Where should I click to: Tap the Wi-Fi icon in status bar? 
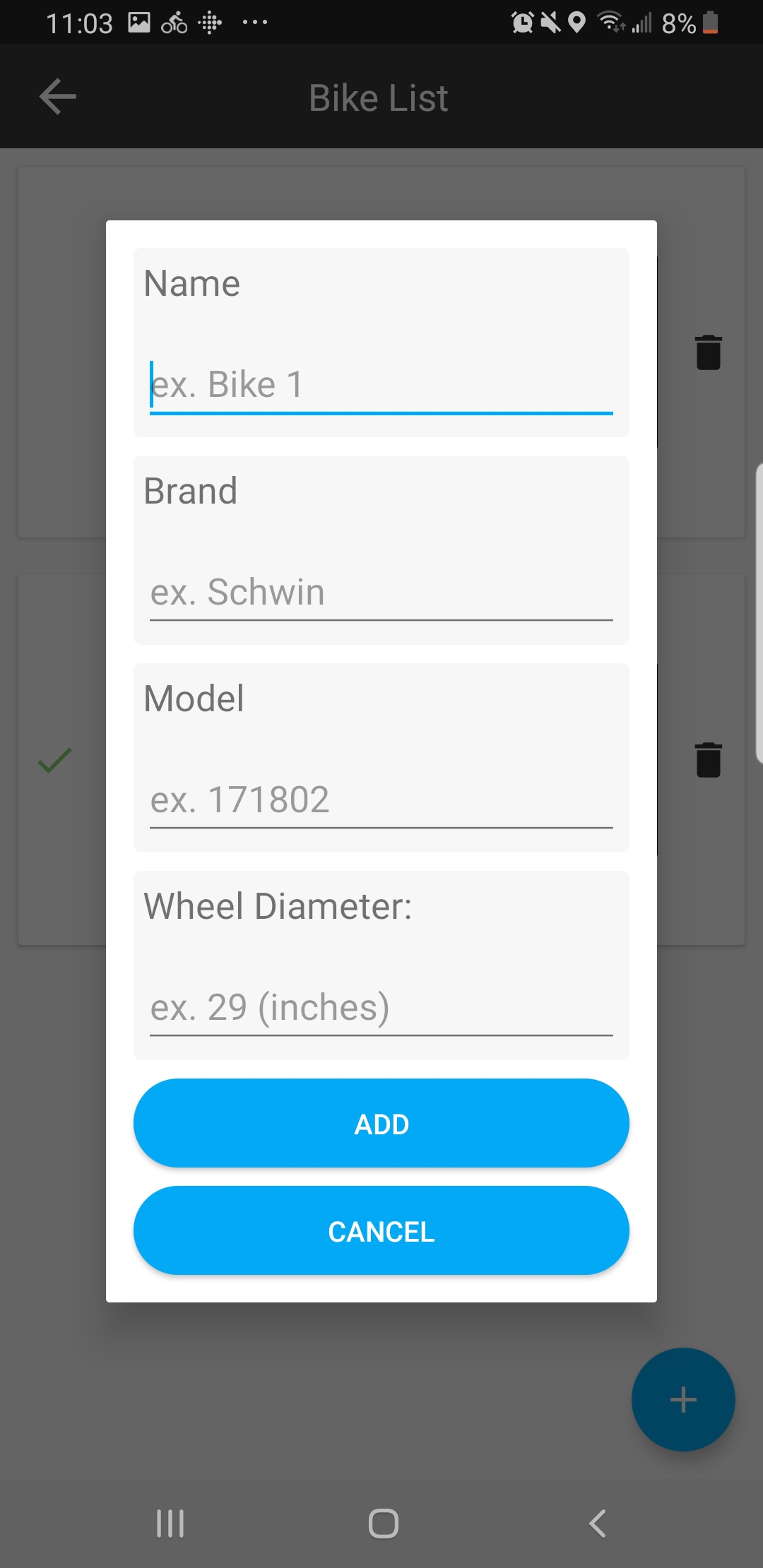[612, 23]
